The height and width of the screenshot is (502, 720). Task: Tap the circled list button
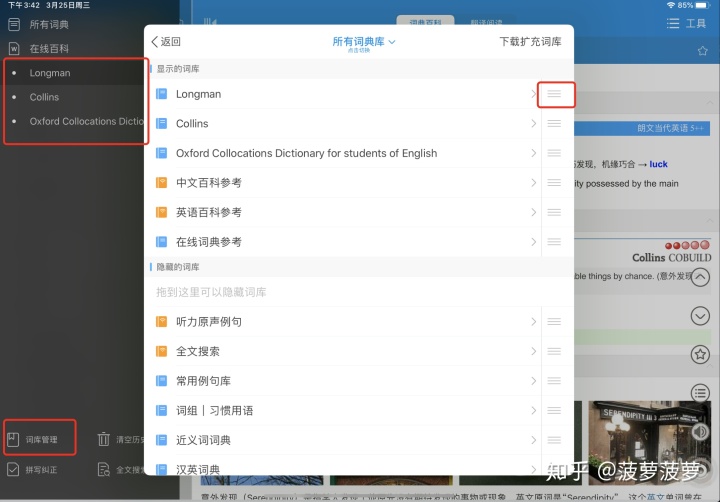pos(700,393)
